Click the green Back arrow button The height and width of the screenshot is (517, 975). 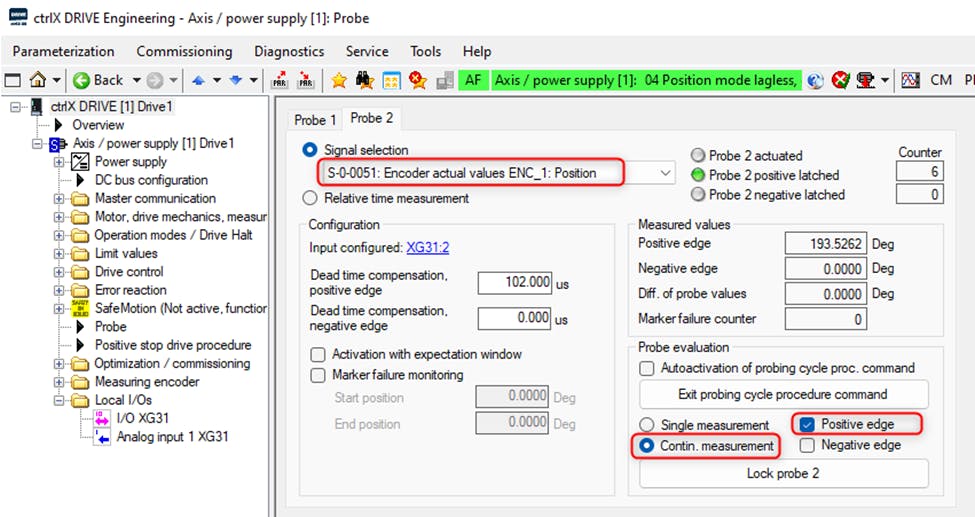click(82, 80)
